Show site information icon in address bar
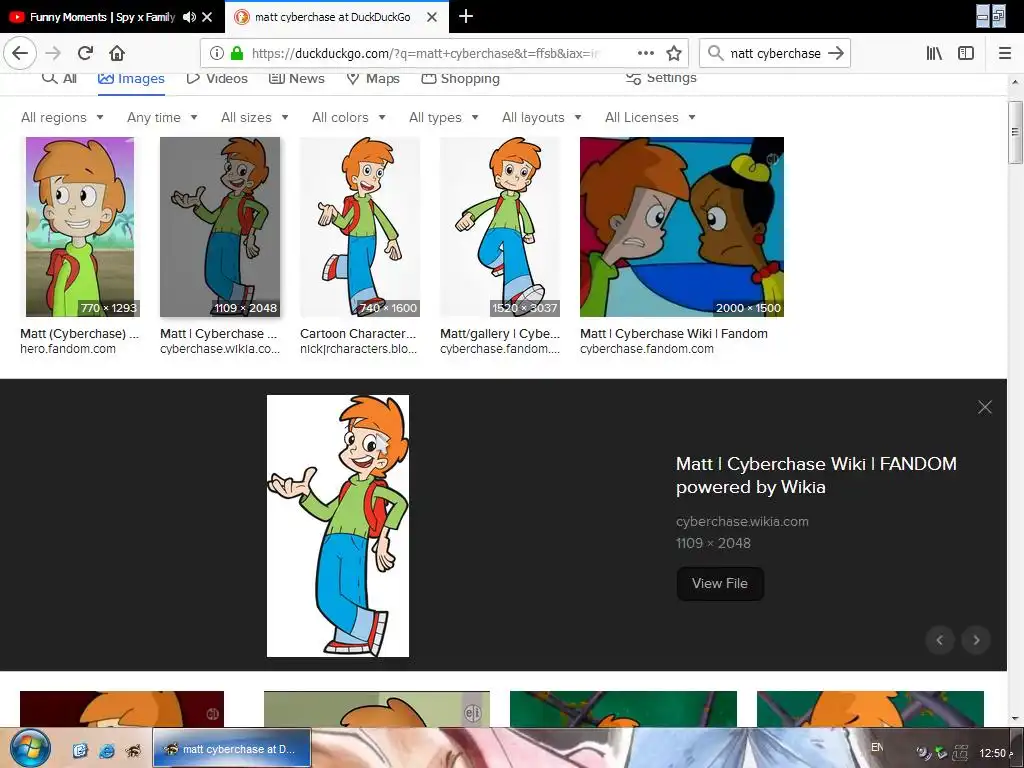1024x768 pixels. 217,53
